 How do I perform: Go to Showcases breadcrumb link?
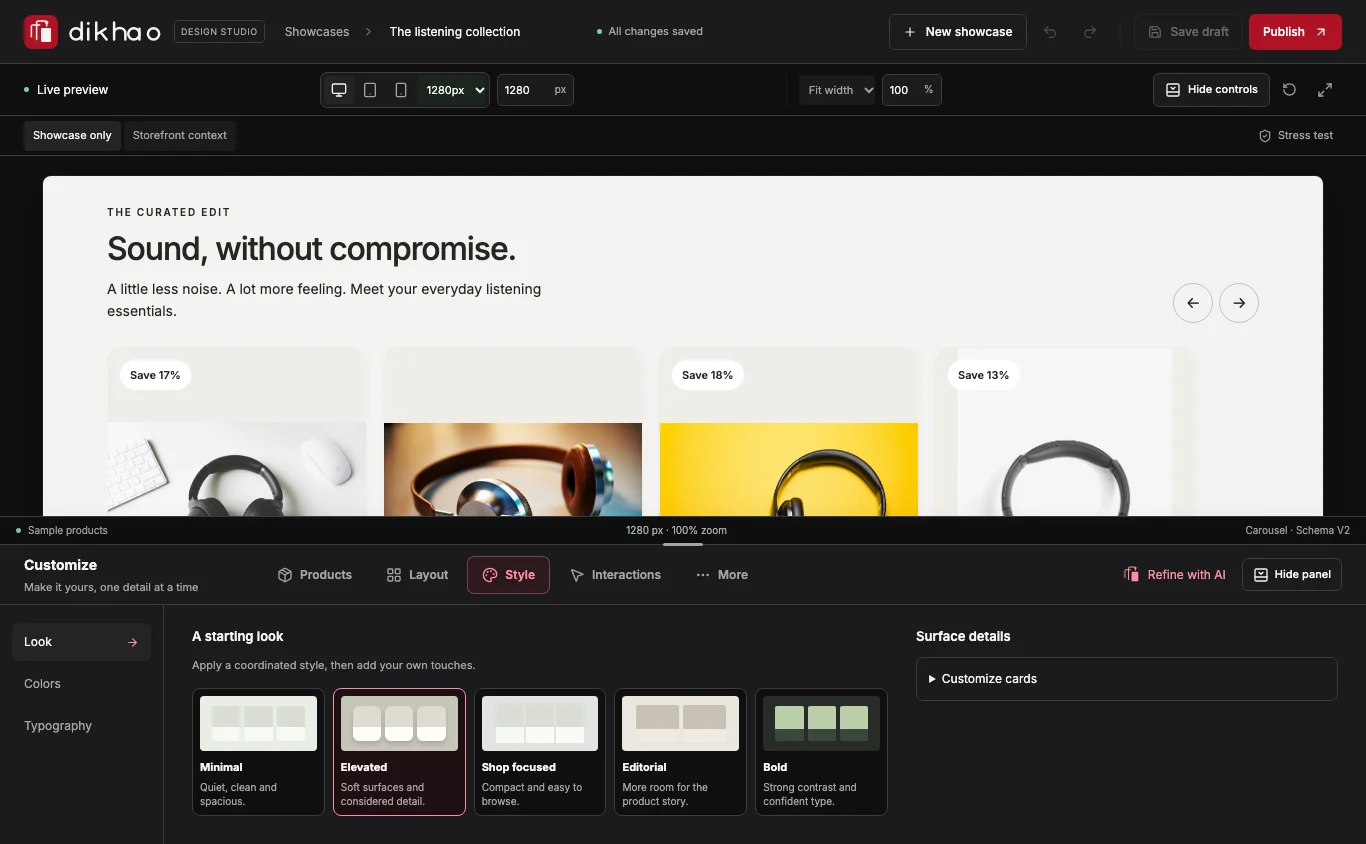(317, 32)
